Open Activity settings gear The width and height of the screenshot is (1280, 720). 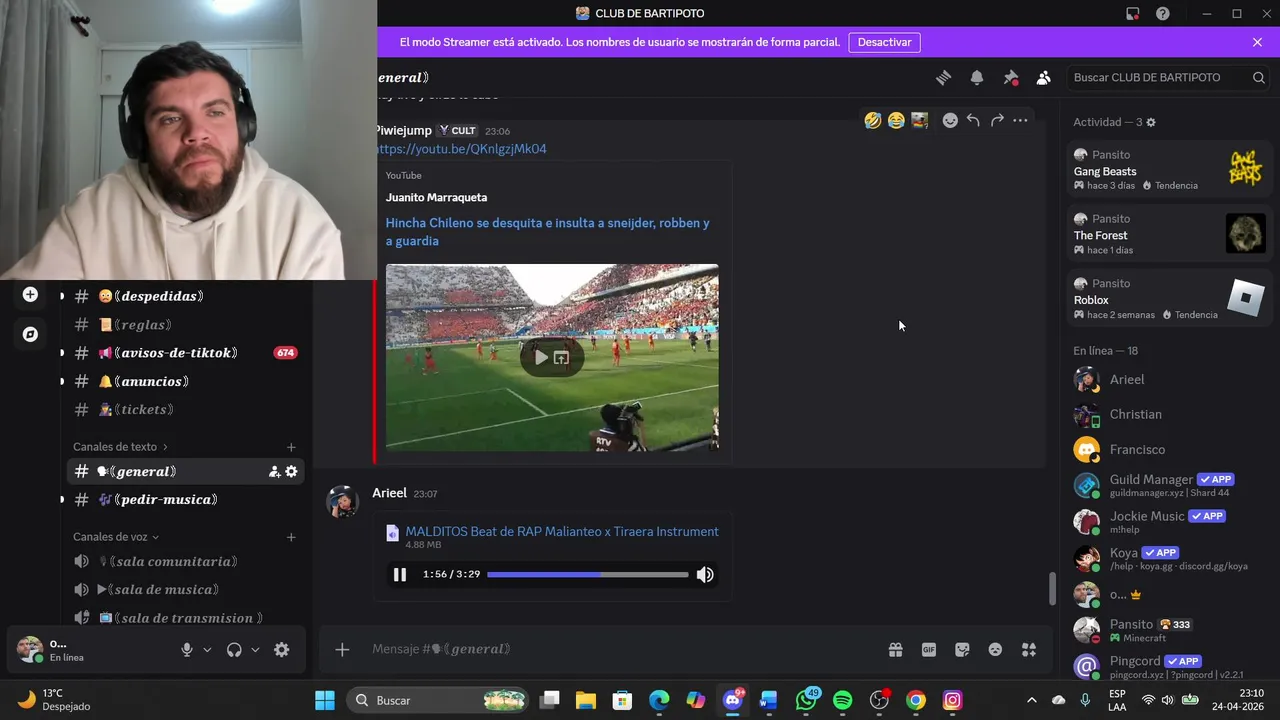pyautogui.click(x=1151, y=122)
